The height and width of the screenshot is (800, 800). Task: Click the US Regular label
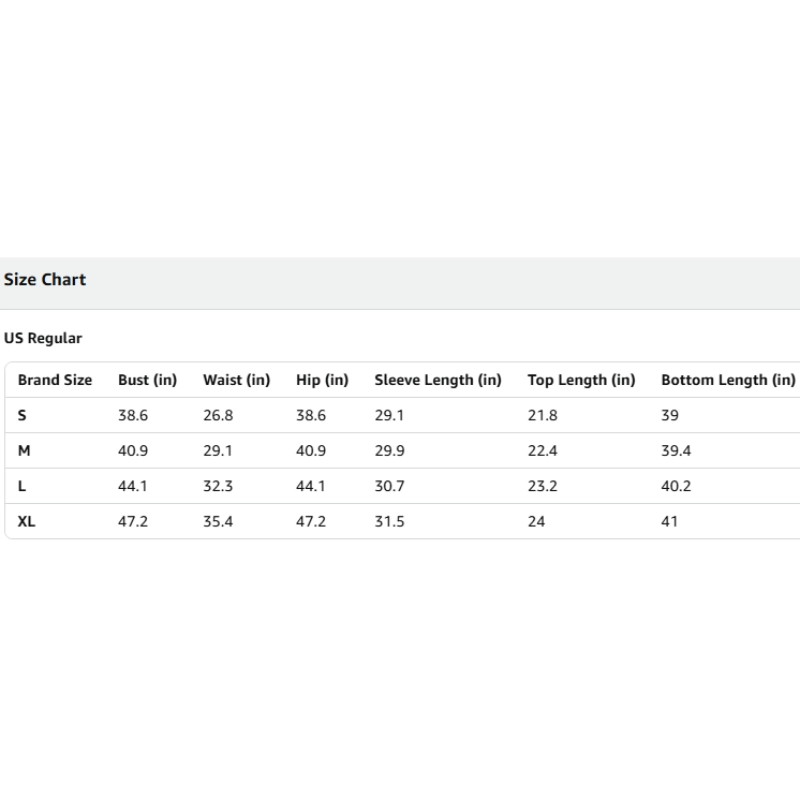[x=43, y=338]
